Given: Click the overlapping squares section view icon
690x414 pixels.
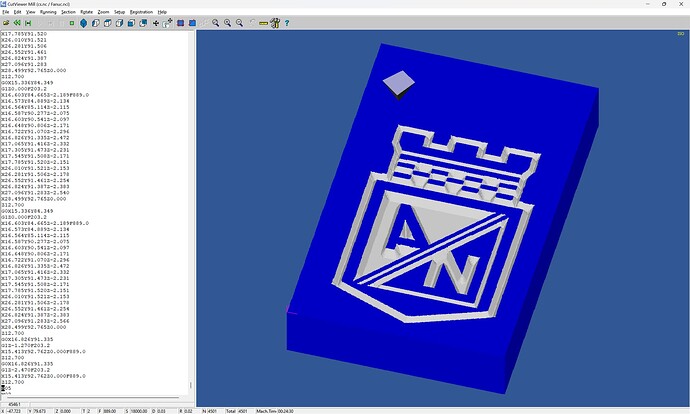Looking at the screenshot, I should [x=143, y=23].
